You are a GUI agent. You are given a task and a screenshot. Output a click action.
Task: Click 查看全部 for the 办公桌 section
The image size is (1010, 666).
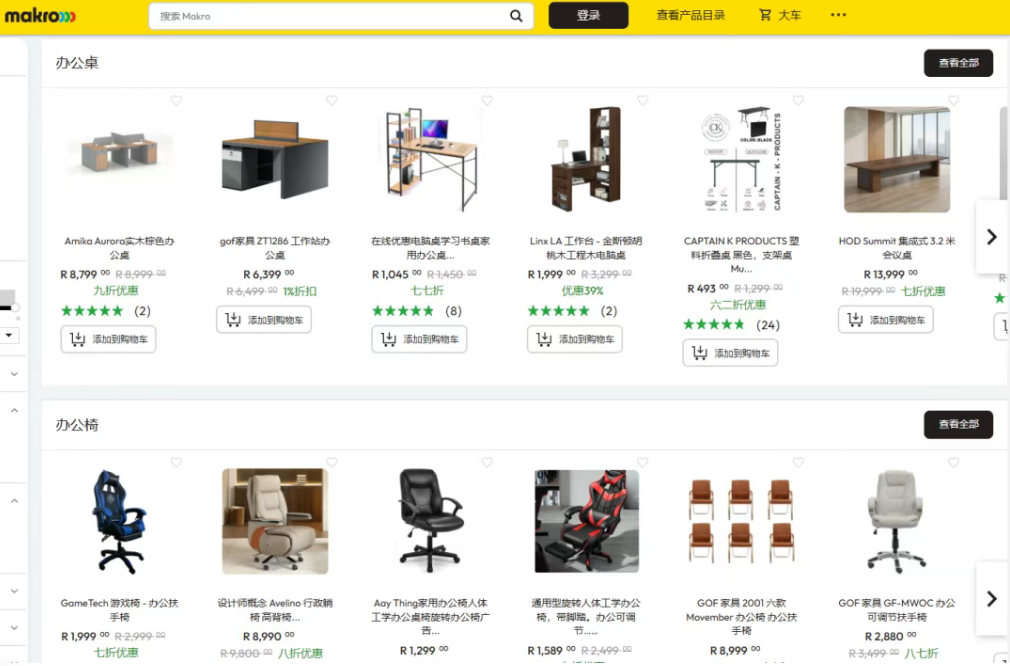(x=958, y=63)
